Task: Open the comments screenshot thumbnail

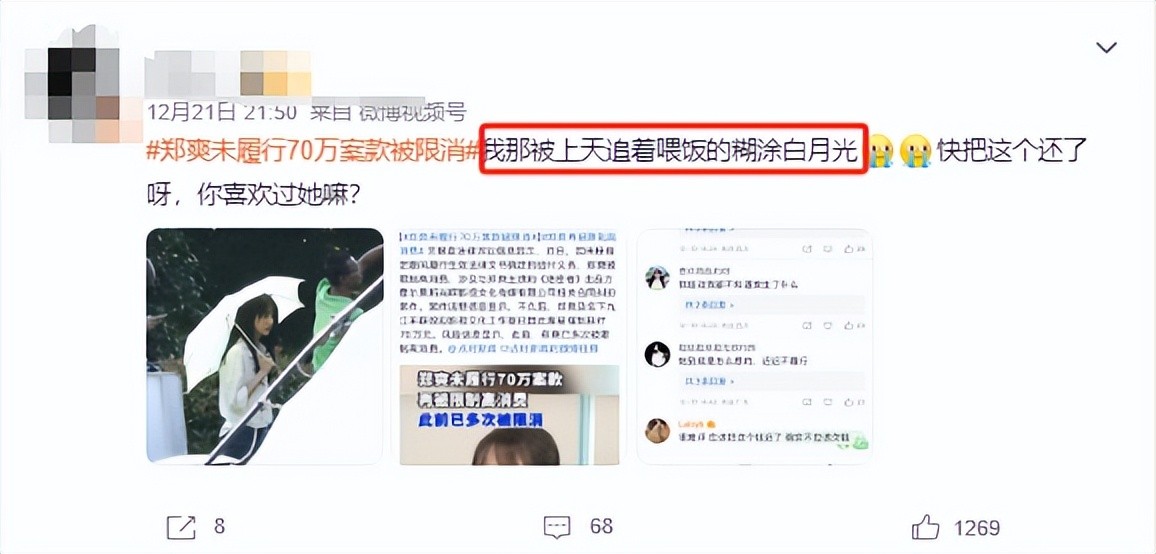Action: coord(753,346)
